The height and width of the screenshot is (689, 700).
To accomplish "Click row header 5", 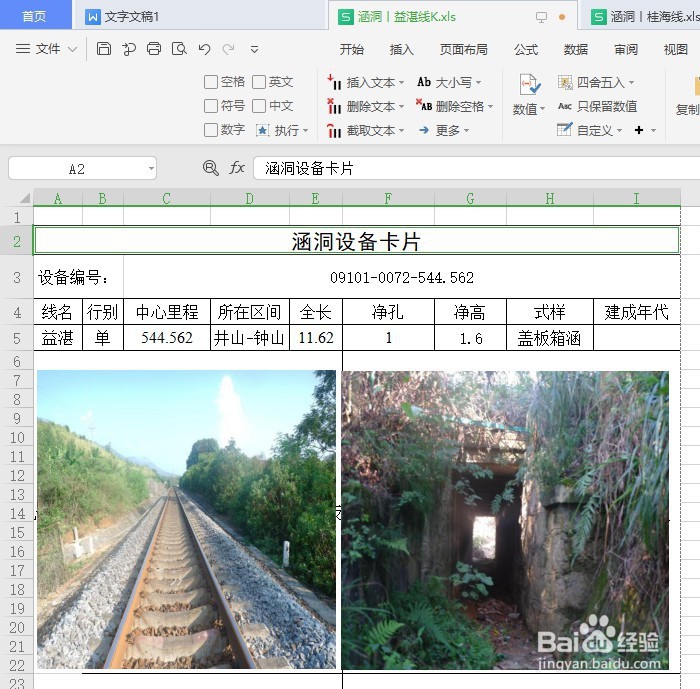I will pyautogui.click(x=17, y=338).
